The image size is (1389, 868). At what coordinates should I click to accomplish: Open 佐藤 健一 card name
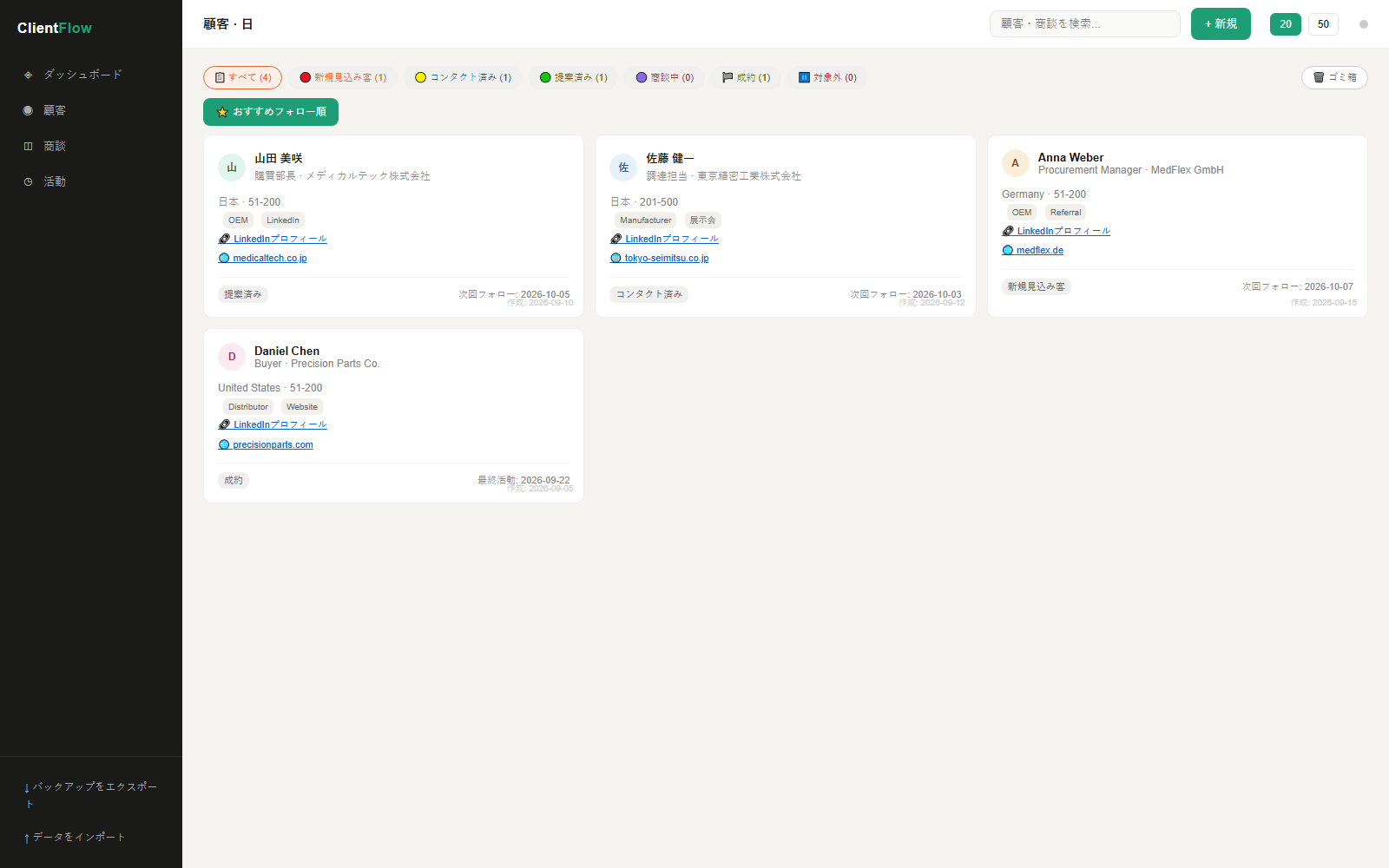670,158
